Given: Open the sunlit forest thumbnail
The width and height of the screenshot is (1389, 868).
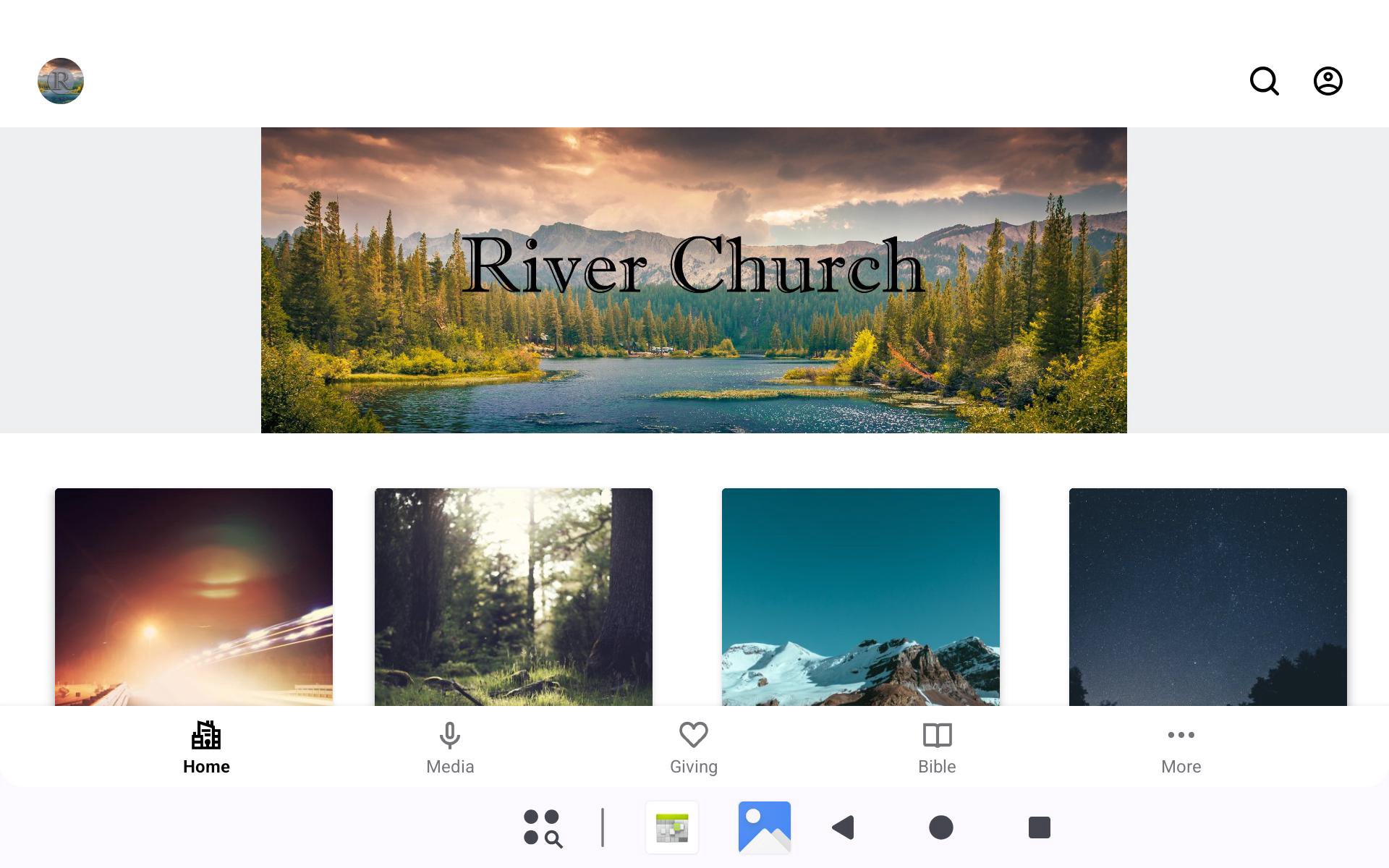Looking at the screenshot, I should coord(514,597).
